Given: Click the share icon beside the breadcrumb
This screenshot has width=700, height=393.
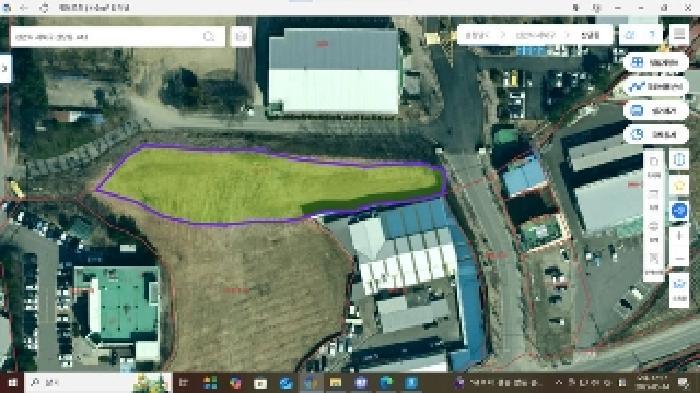Looking at the screenshot, I should pyautogui.click(x=629, y=34).
